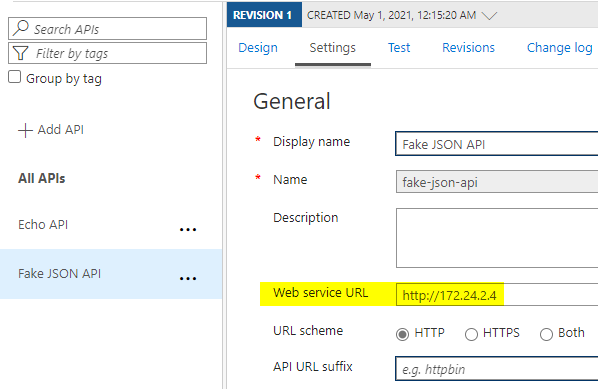The height and width of the screenshot is (389, 598).
Task: Select the HTTPS URL scheme radio button
Action: click(x=471, y=334)
